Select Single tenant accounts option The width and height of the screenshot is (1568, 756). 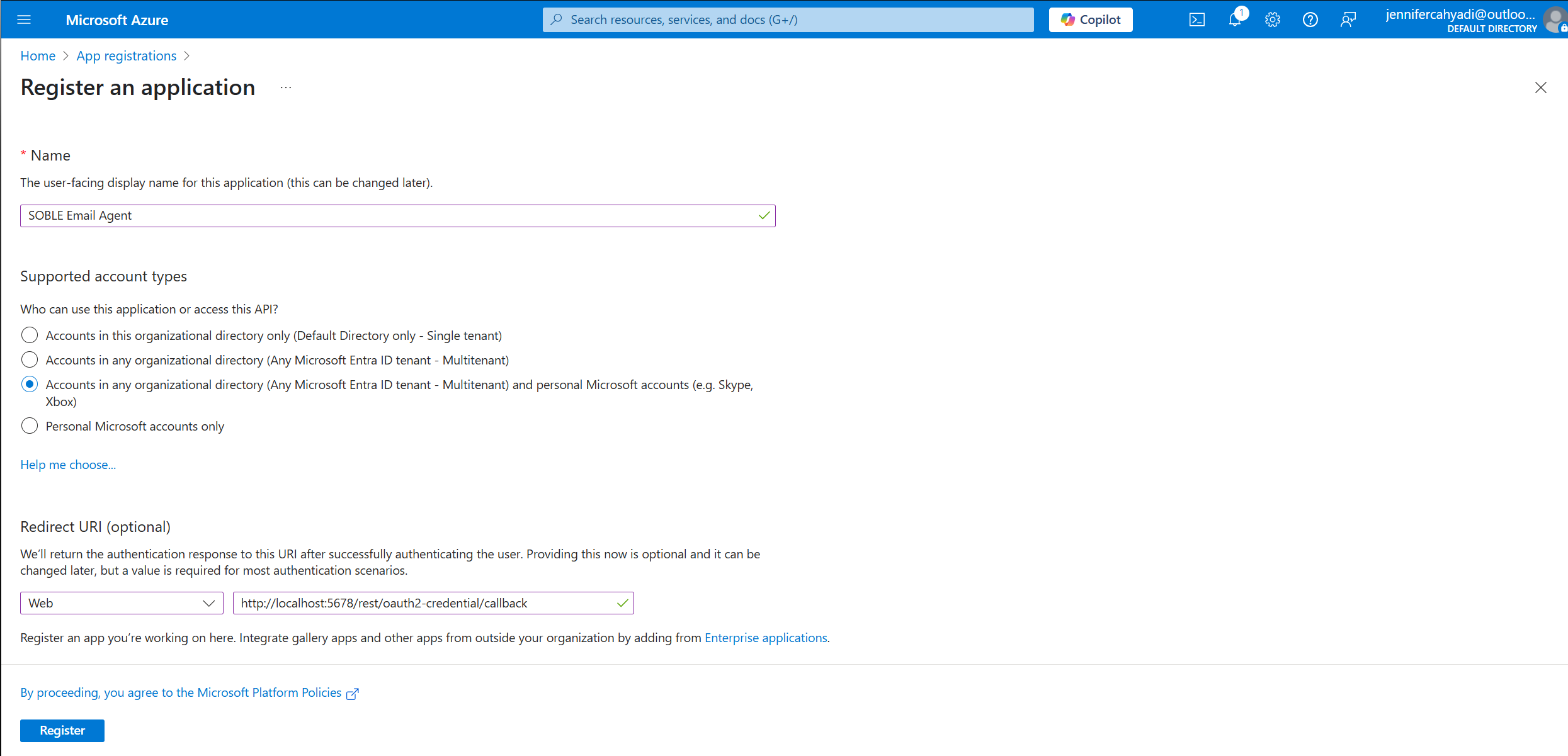[30, 335]
